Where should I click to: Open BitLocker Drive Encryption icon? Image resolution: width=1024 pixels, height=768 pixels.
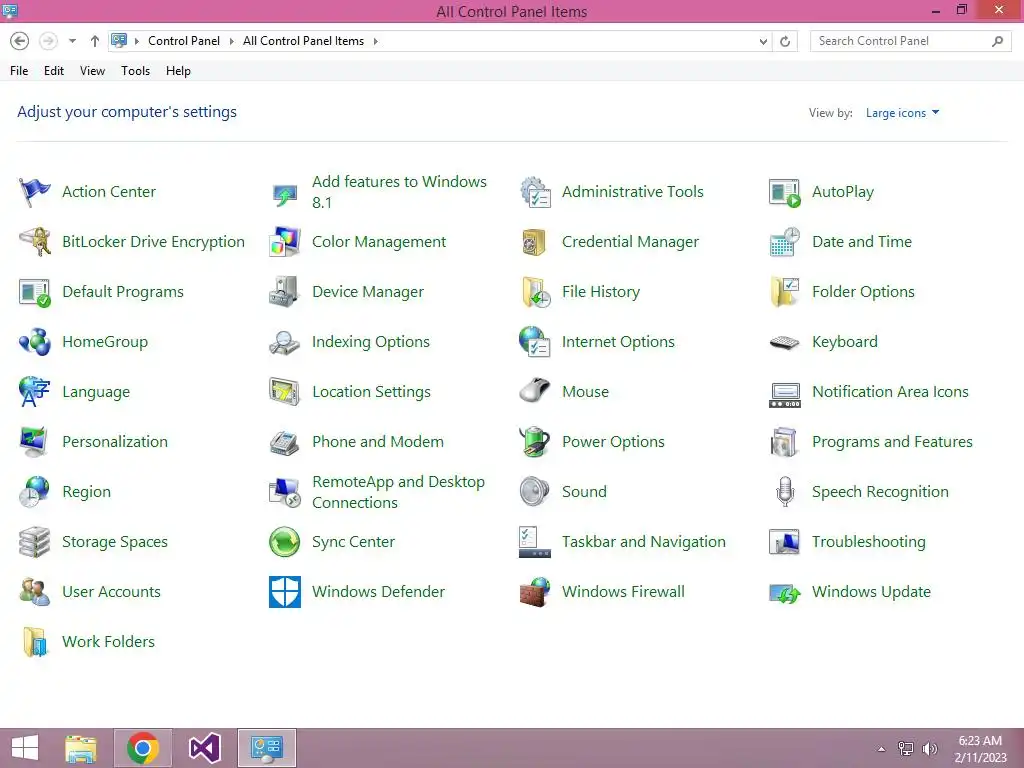click(x=35, y=242)
